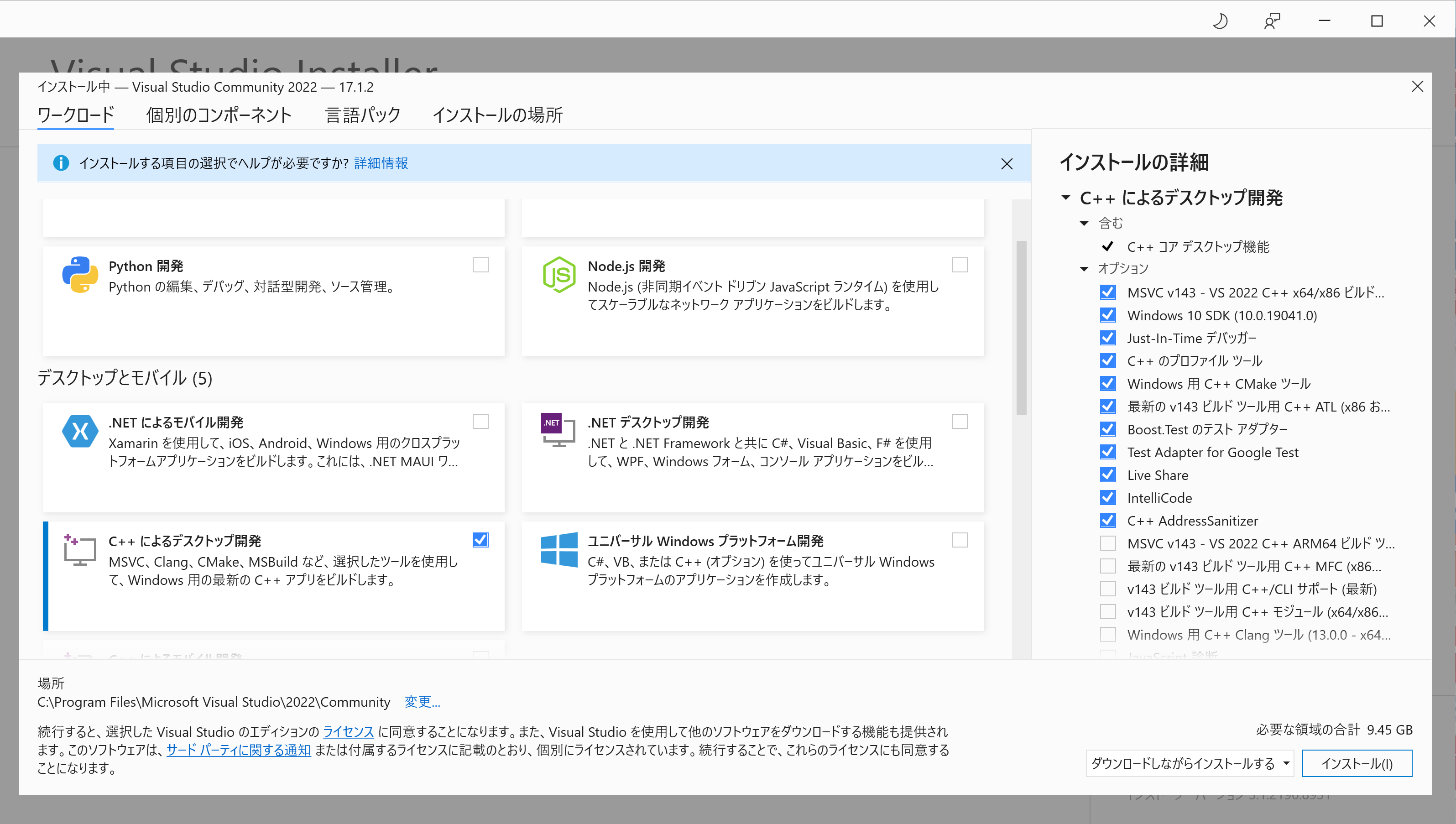Screen dimensions: 1456x824
Task: Click the 必要な領域の合計 9.45 GB text
Action: click(1334, 730)
